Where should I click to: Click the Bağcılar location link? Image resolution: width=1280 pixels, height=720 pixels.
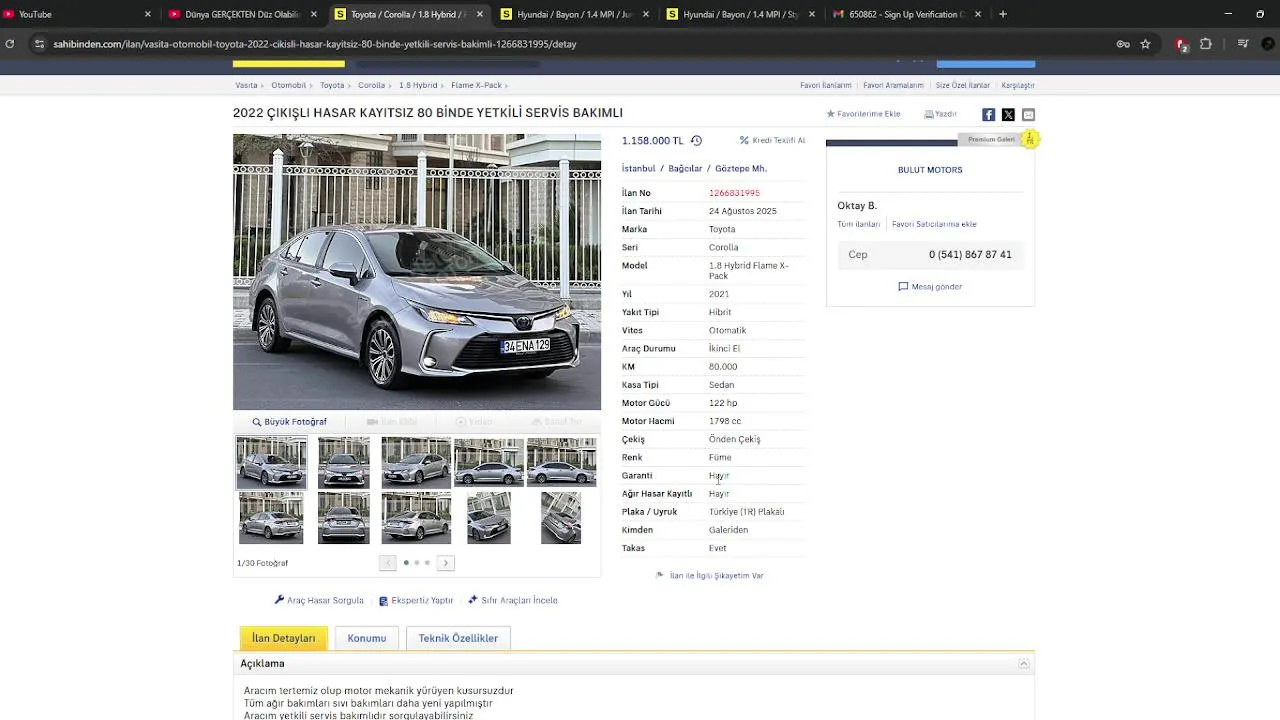click(685, 169)
